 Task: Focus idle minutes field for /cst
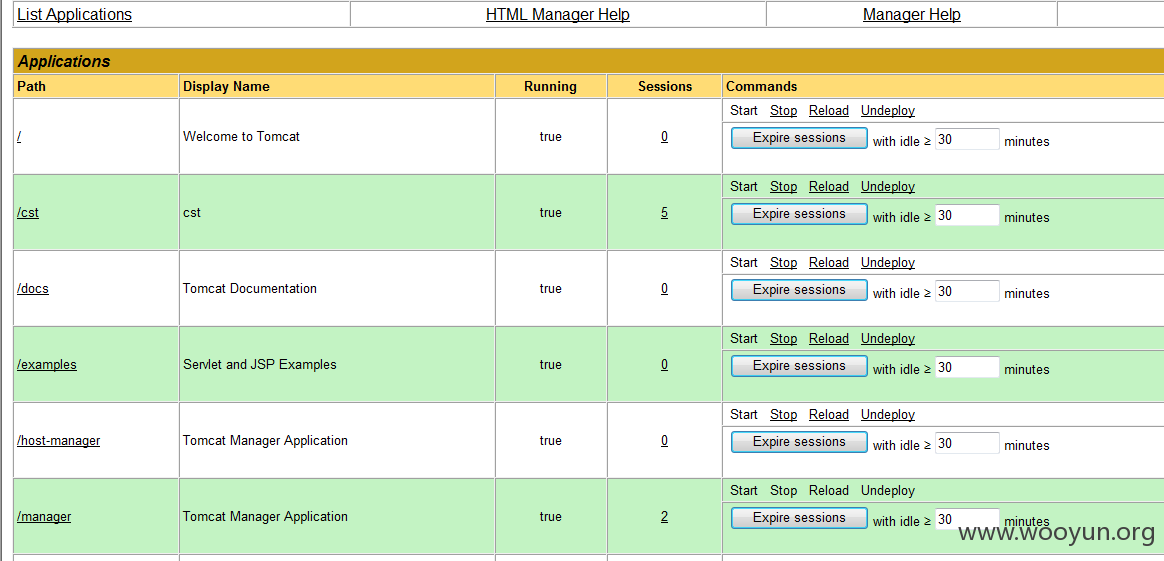pos(967,215)
